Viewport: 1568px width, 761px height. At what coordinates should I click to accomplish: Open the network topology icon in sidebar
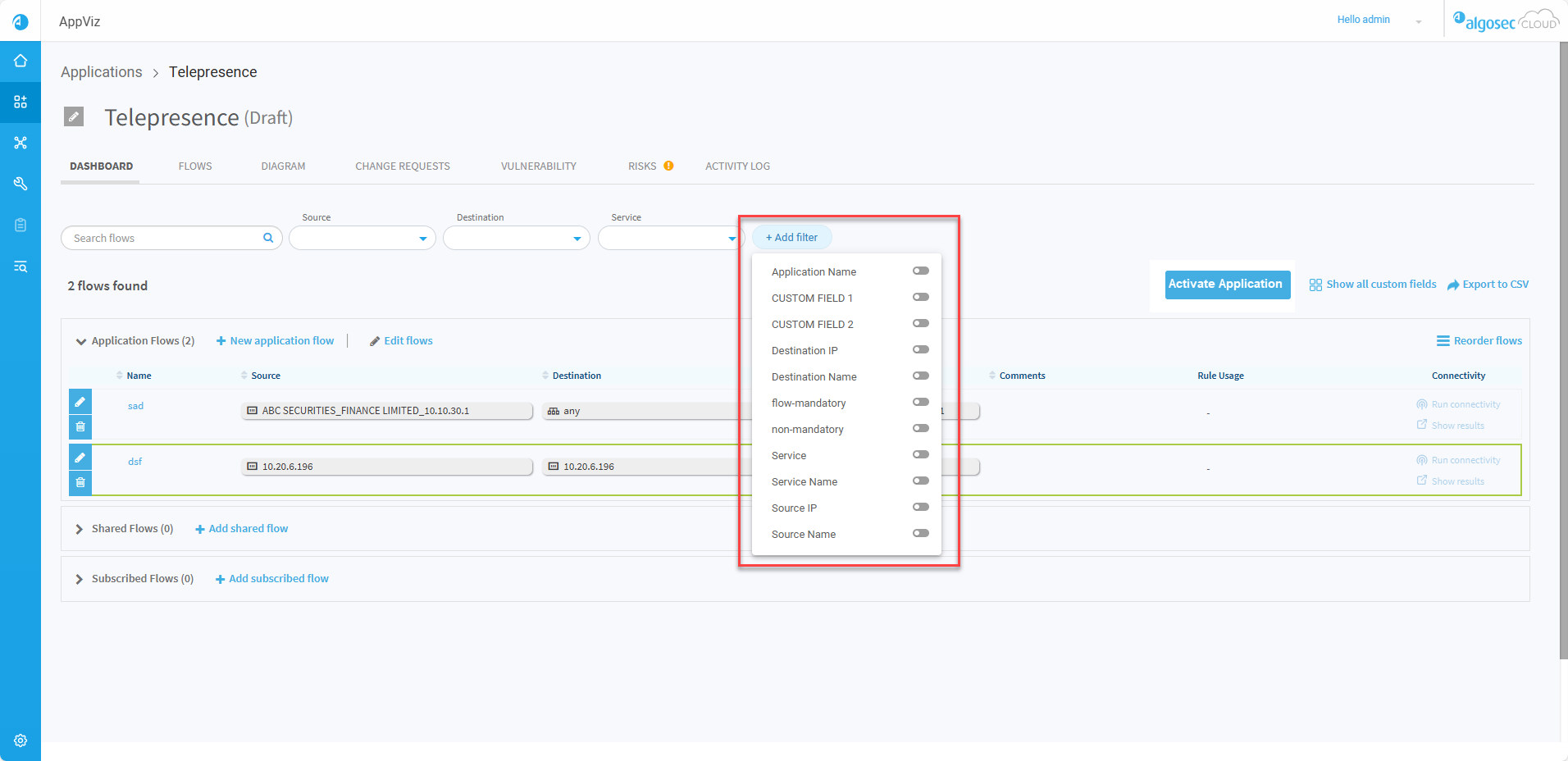(x=21, y=143)
